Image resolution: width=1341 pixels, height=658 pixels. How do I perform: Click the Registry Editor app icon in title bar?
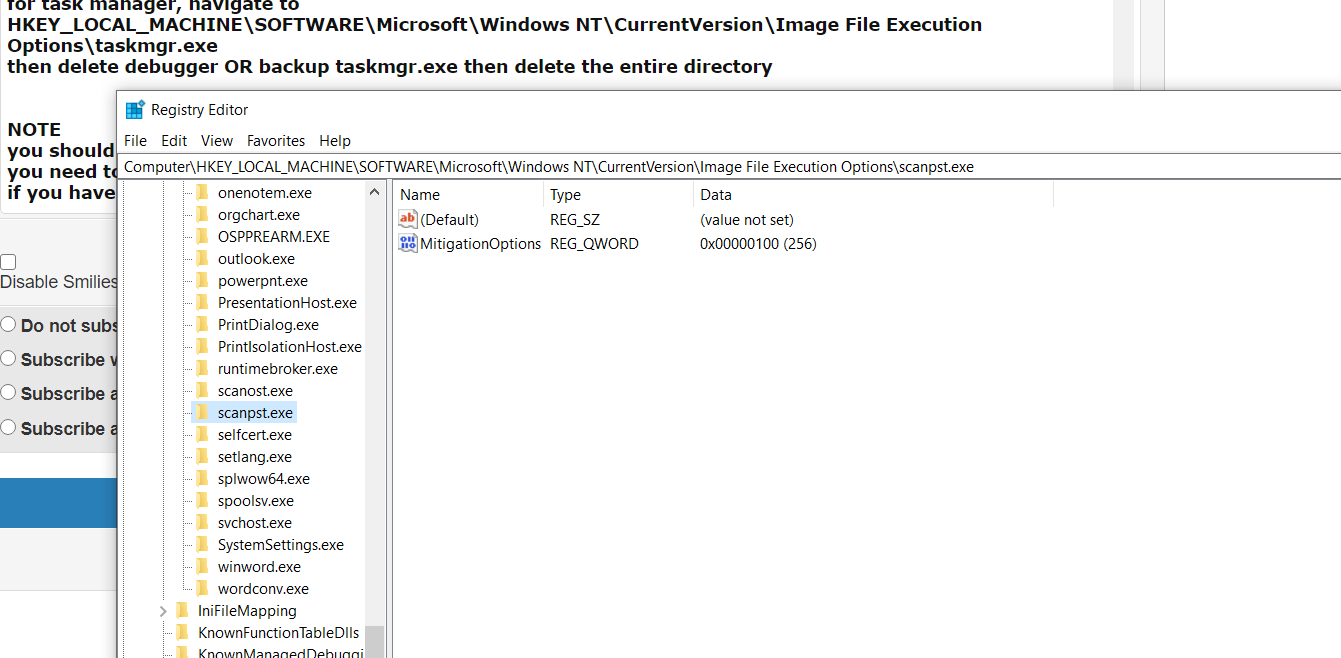click(x=135, y=110)
